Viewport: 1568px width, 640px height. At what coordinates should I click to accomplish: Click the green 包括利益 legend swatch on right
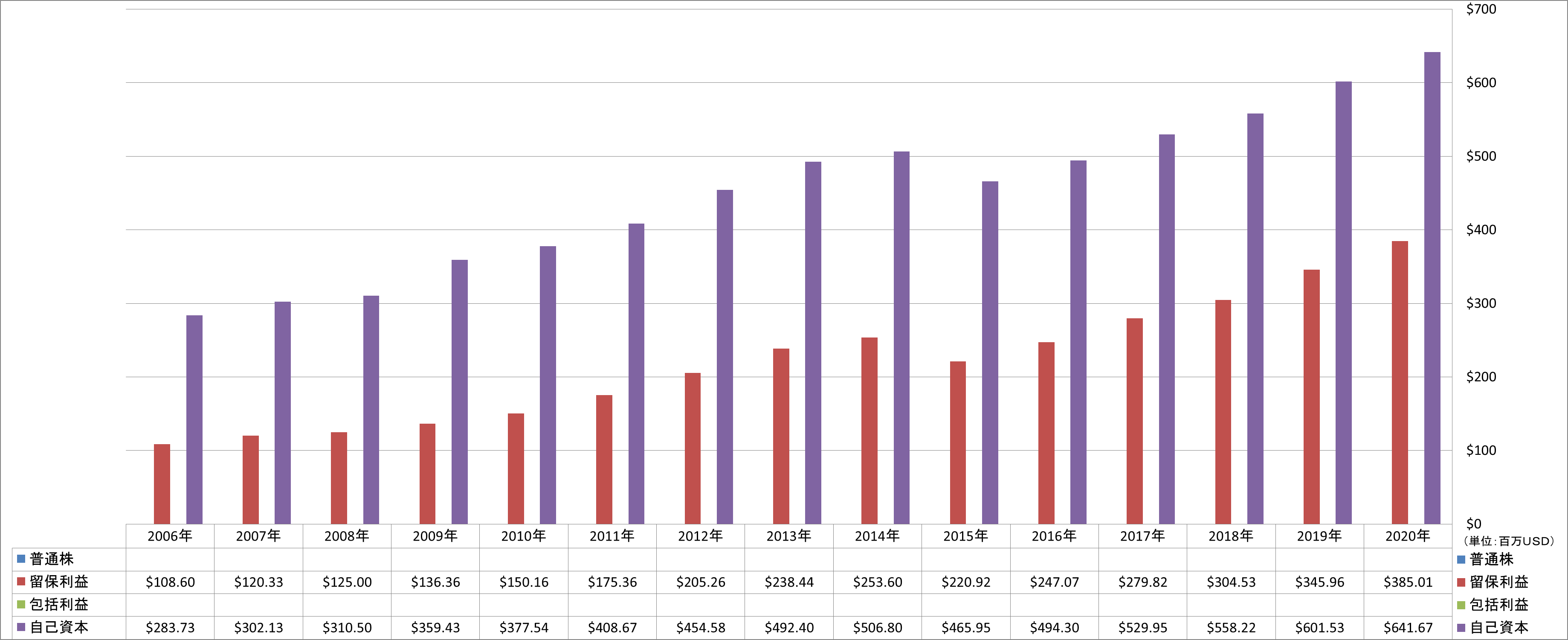pos(1461,605)
